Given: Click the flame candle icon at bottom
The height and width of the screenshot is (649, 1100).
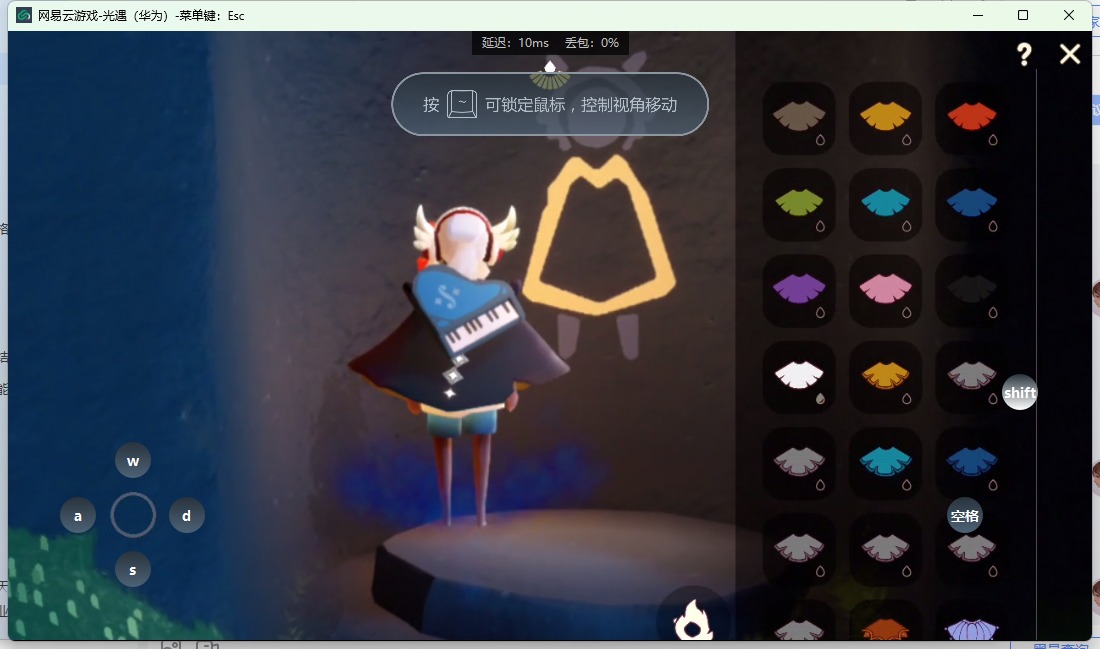Looking at the screenshot, I should (x=693, y=620).
